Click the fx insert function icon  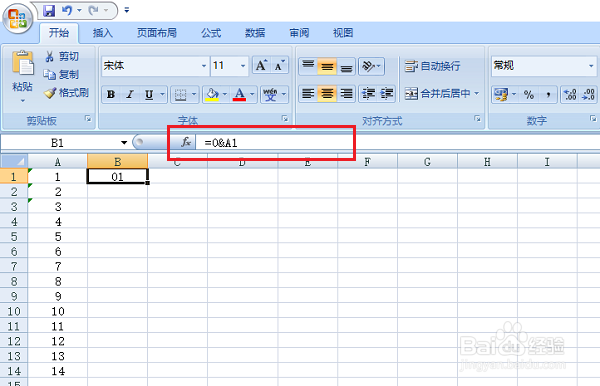pyautogui.click(x=186, y=142)
